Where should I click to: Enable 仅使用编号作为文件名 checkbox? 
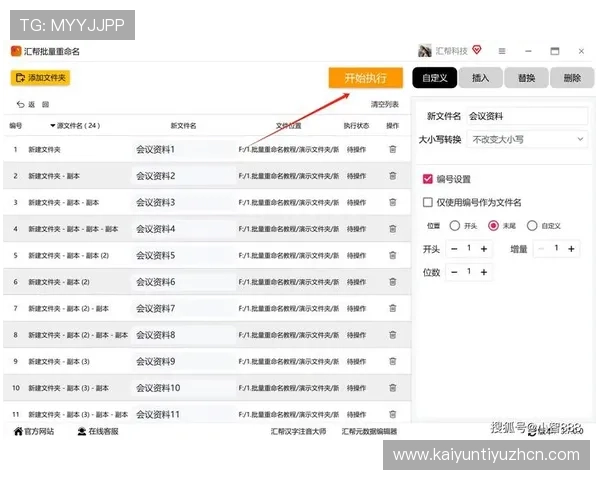coord(427,202)
